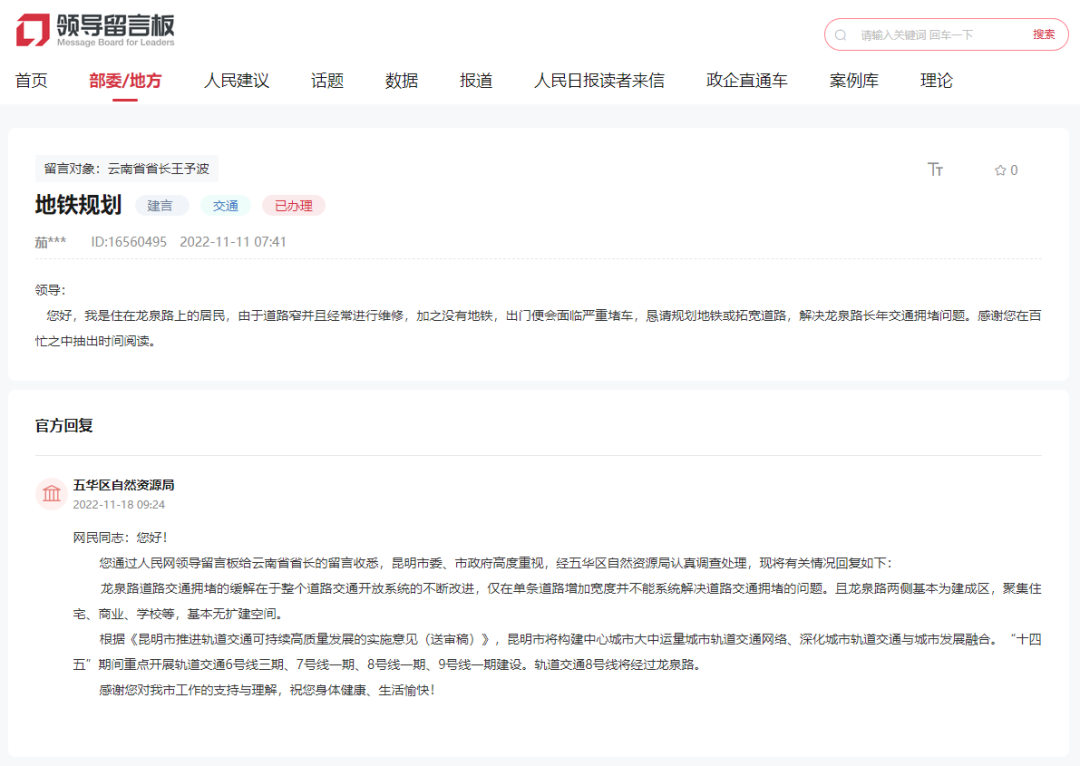Image resolution: width=1080 pixels, height=766 pixels.
Task: Click the 已办理 status tag
Action: (293, 206)
